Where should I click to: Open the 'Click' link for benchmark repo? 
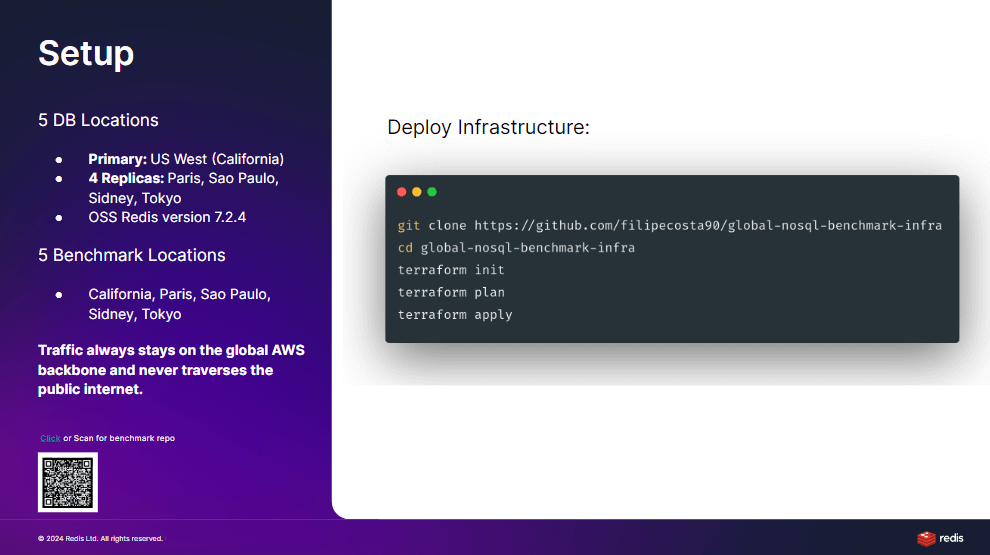coord(51,438)
